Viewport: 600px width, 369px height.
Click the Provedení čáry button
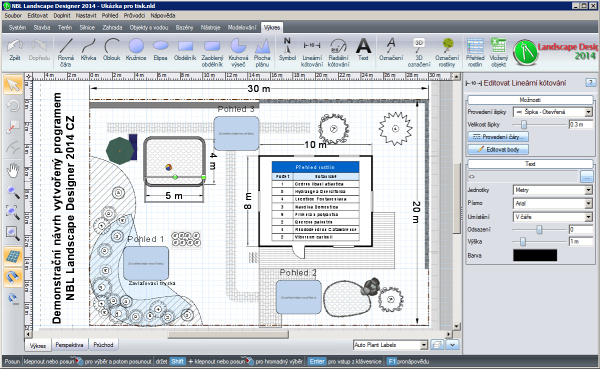tap(498, 137)
